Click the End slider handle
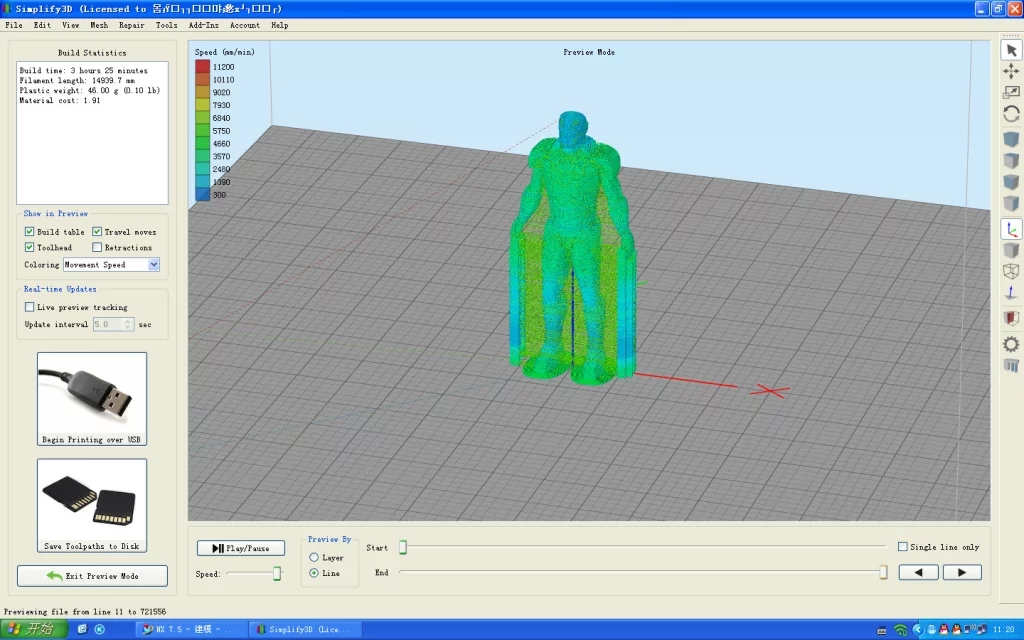Image resolution: width=1024 pixels, height=640 pixels. pyautogui.click(x=883, y=572)
